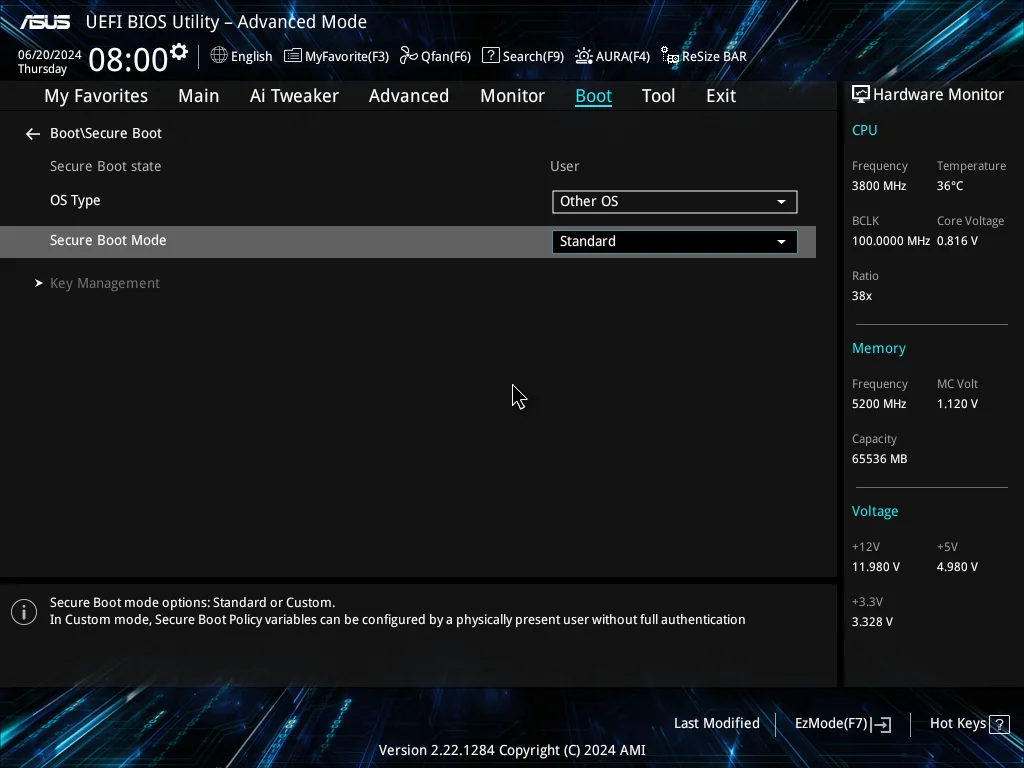Click the MyFavorite(F3) label
Image resolution: width=1024 pixels, height=768 pixels.
347,57
